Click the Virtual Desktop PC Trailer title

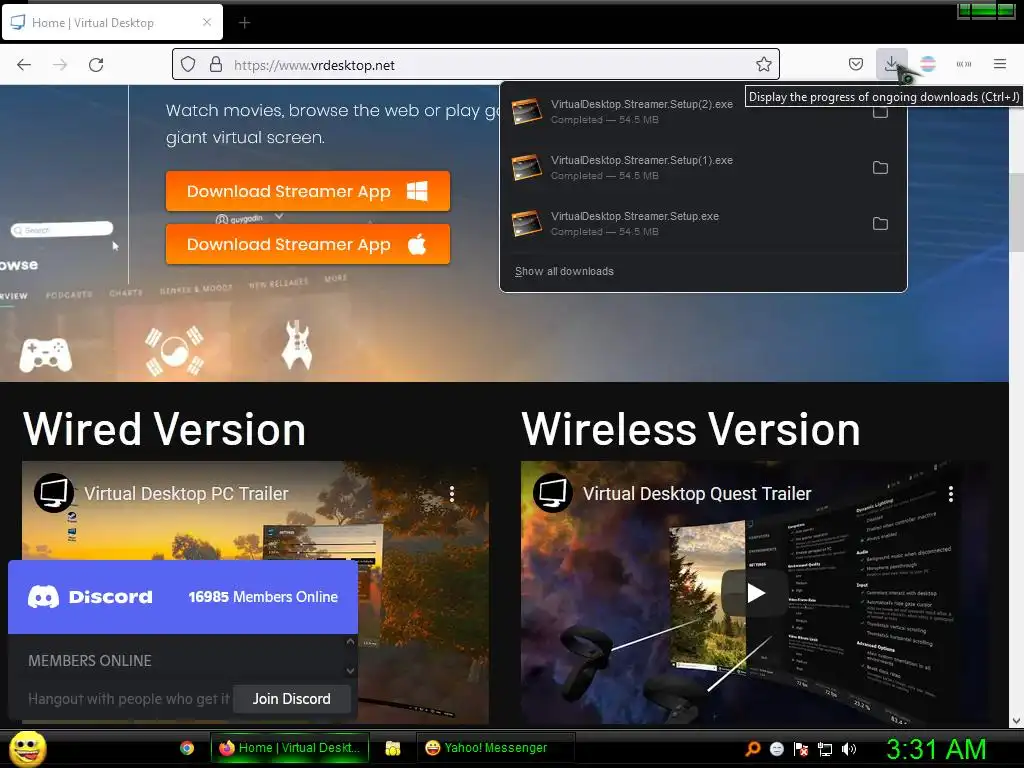pyautogui.click(x=186, y=494)
